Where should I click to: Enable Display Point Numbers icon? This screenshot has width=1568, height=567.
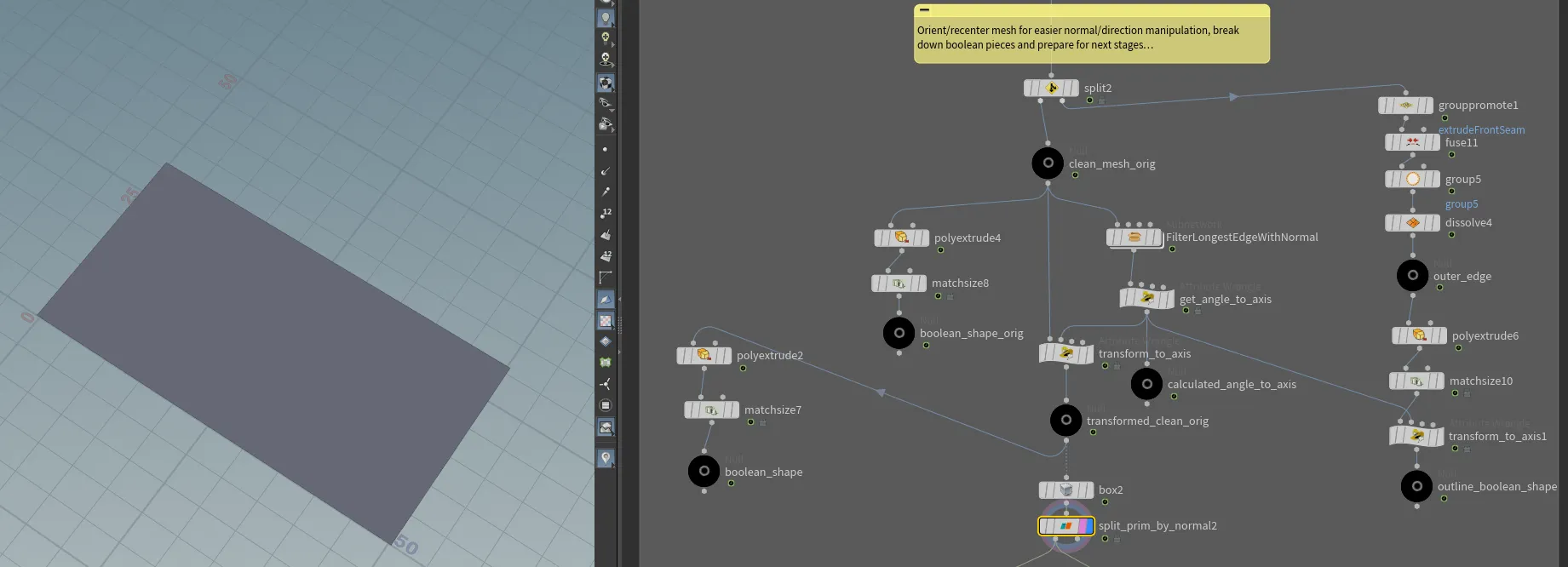pos(606,213)
